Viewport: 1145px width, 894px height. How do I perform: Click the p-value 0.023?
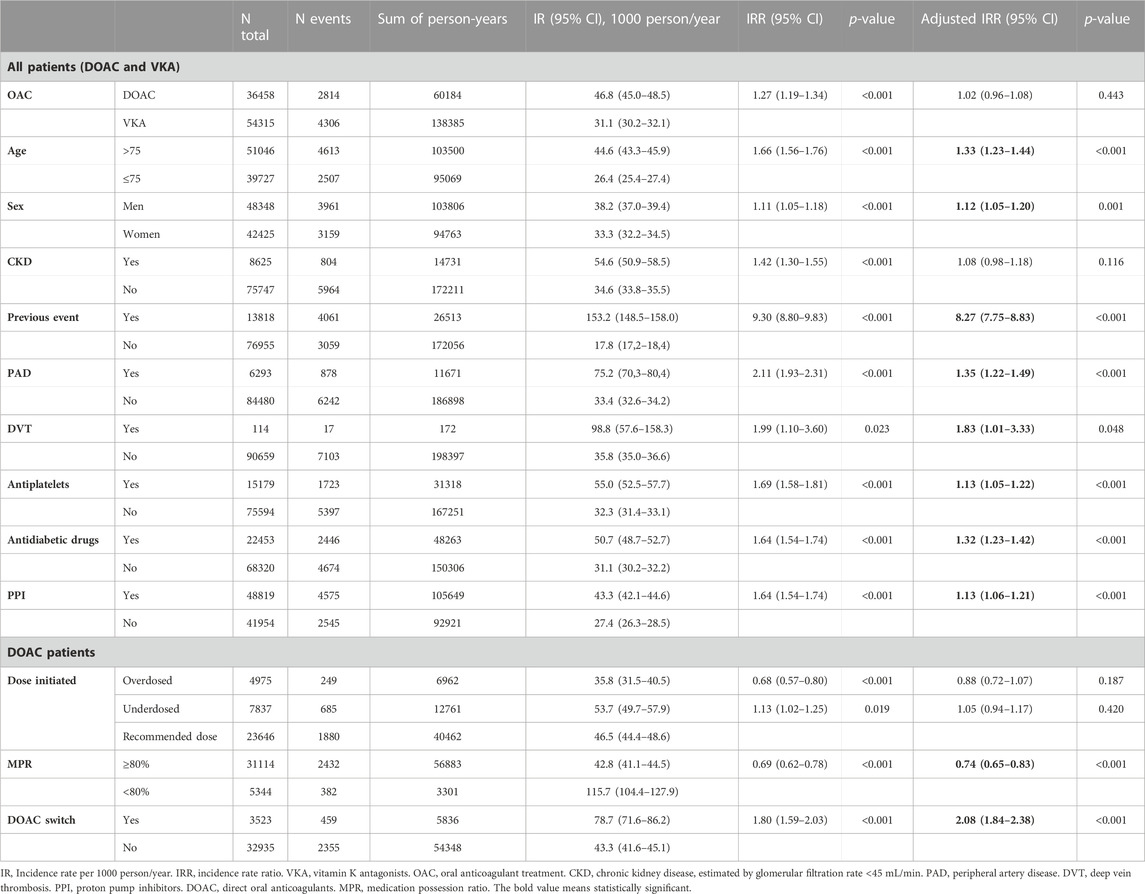(877, 429)
